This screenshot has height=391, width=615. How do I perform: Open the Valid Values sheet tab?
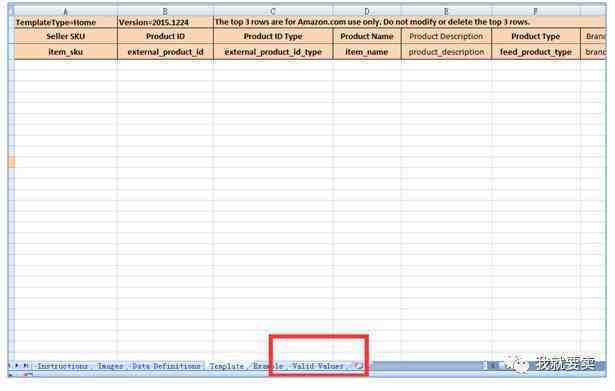click(318, 366)
